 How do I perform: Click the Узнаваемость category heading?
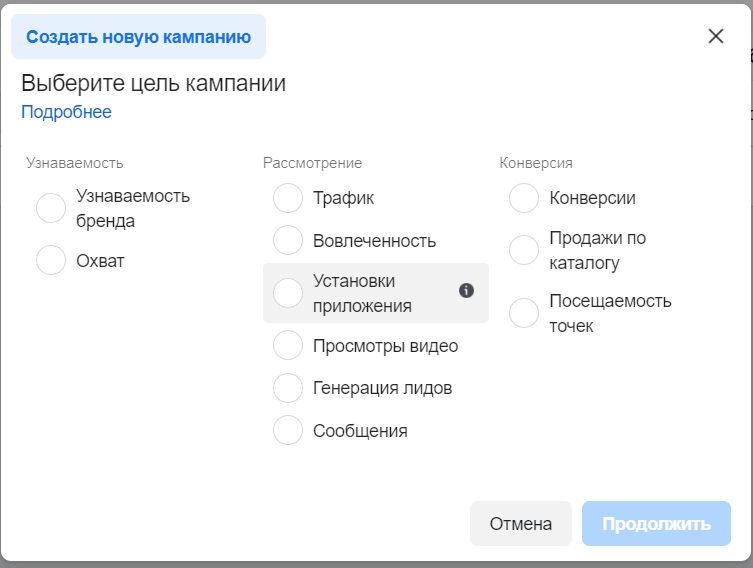[x=74, y=163]
